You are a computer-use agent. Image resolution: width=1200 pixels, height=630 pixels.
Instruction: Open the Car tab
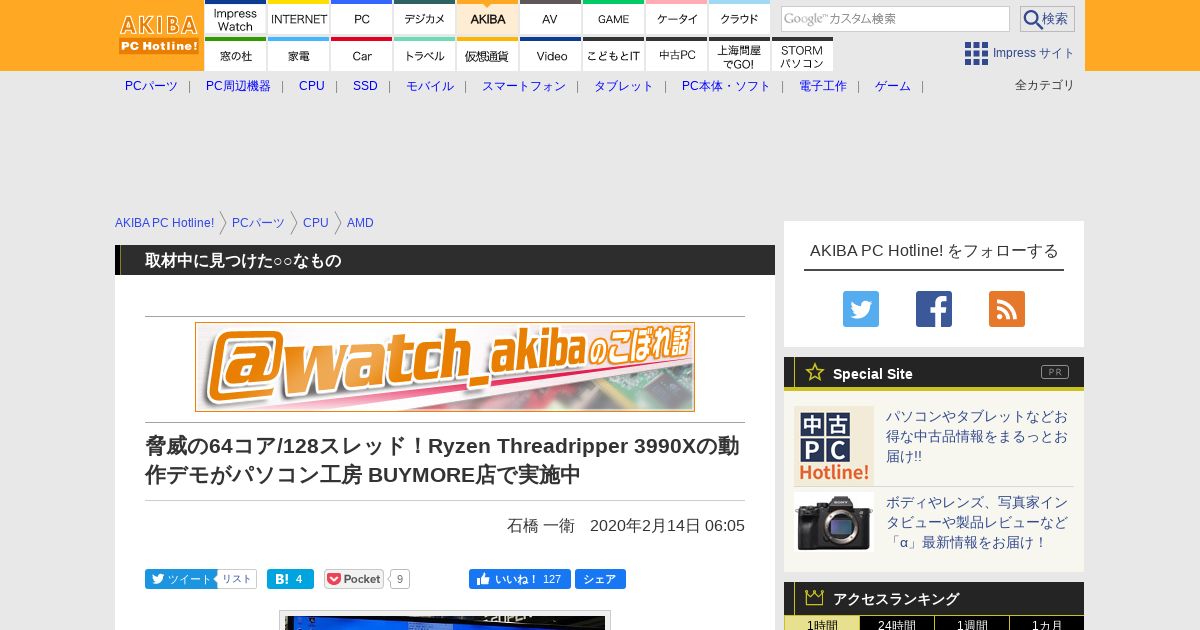362,54
